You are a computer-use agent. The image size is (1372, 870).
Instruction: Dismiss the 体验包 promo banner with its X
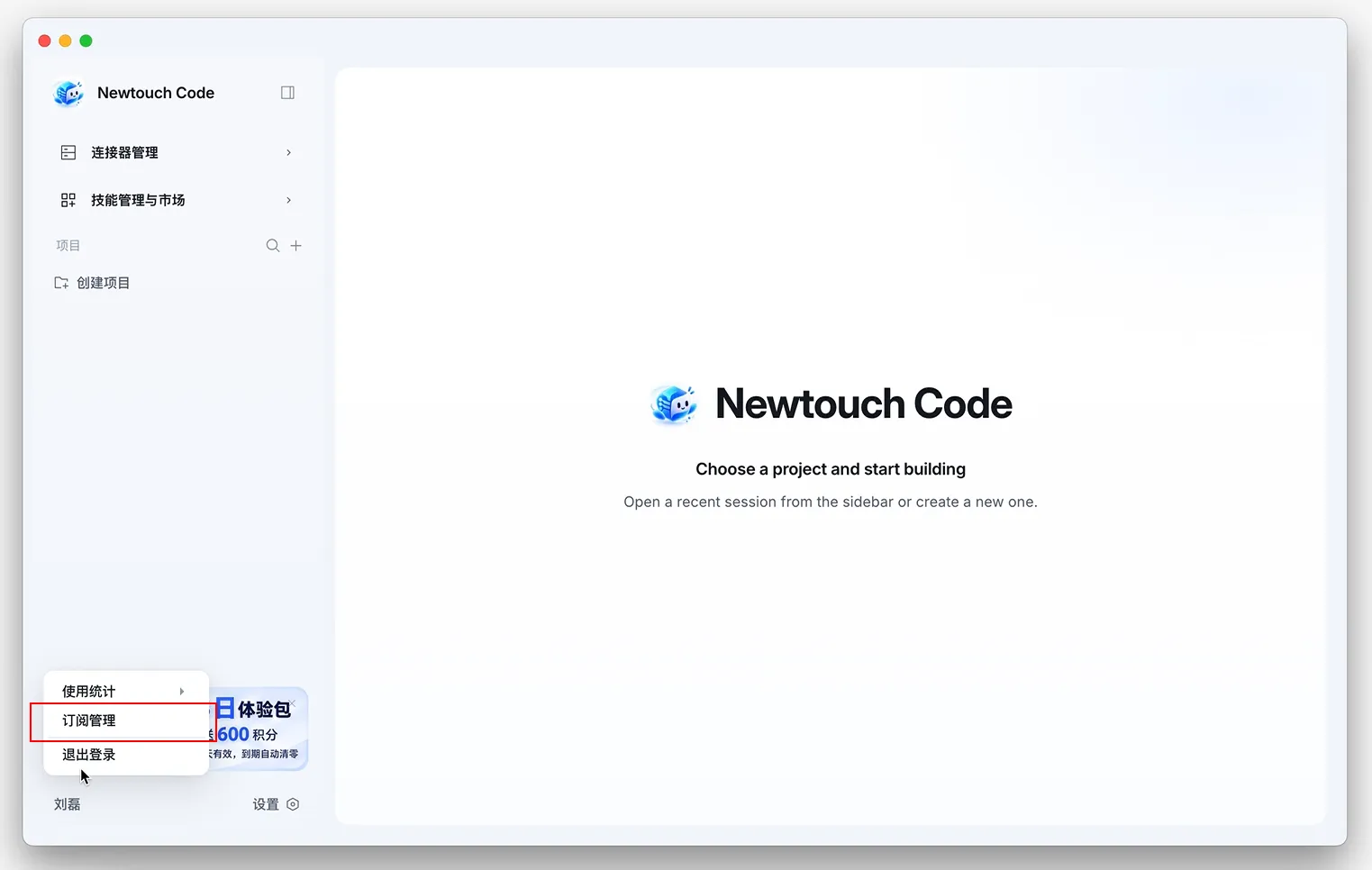coord(293,703)
